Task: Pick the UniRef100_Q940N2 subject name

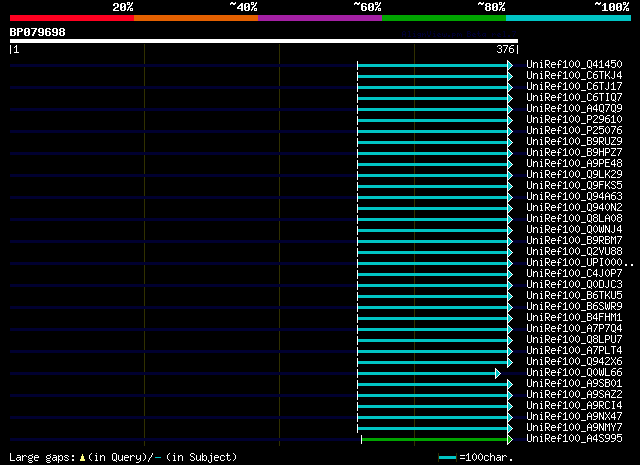Action: pyautogui.click(x=574, y=208)
